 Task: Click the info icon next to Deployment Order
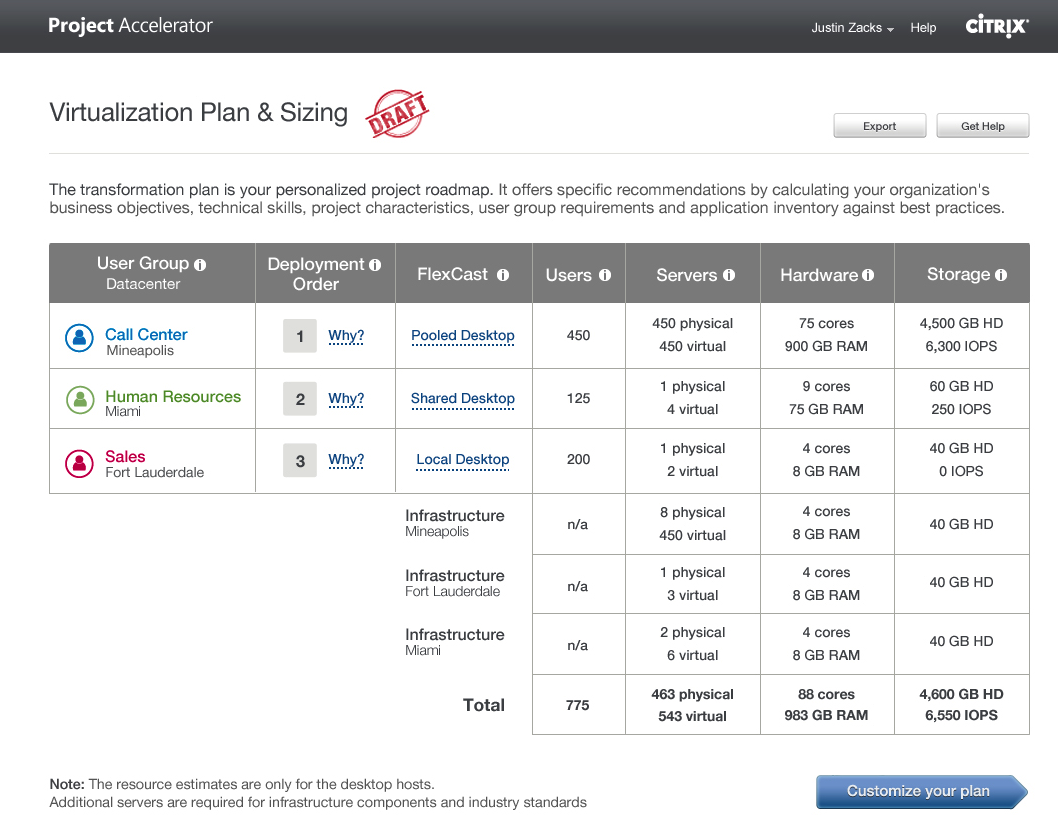click(x=375, y=265)
